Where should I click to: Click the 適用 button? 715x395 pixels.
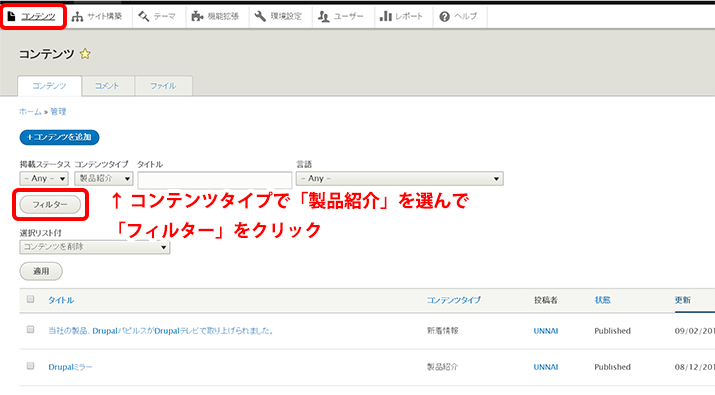(x=41, y=271)
